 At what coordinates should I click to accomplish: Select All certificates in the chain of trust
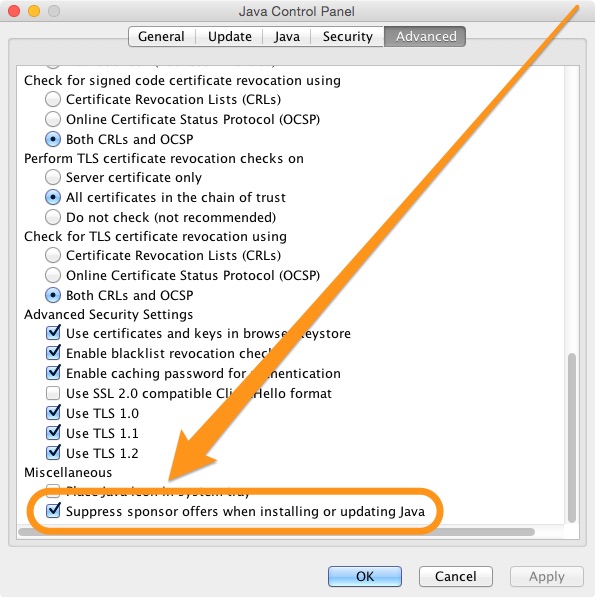pyautogui.click(x=53, y=197)
